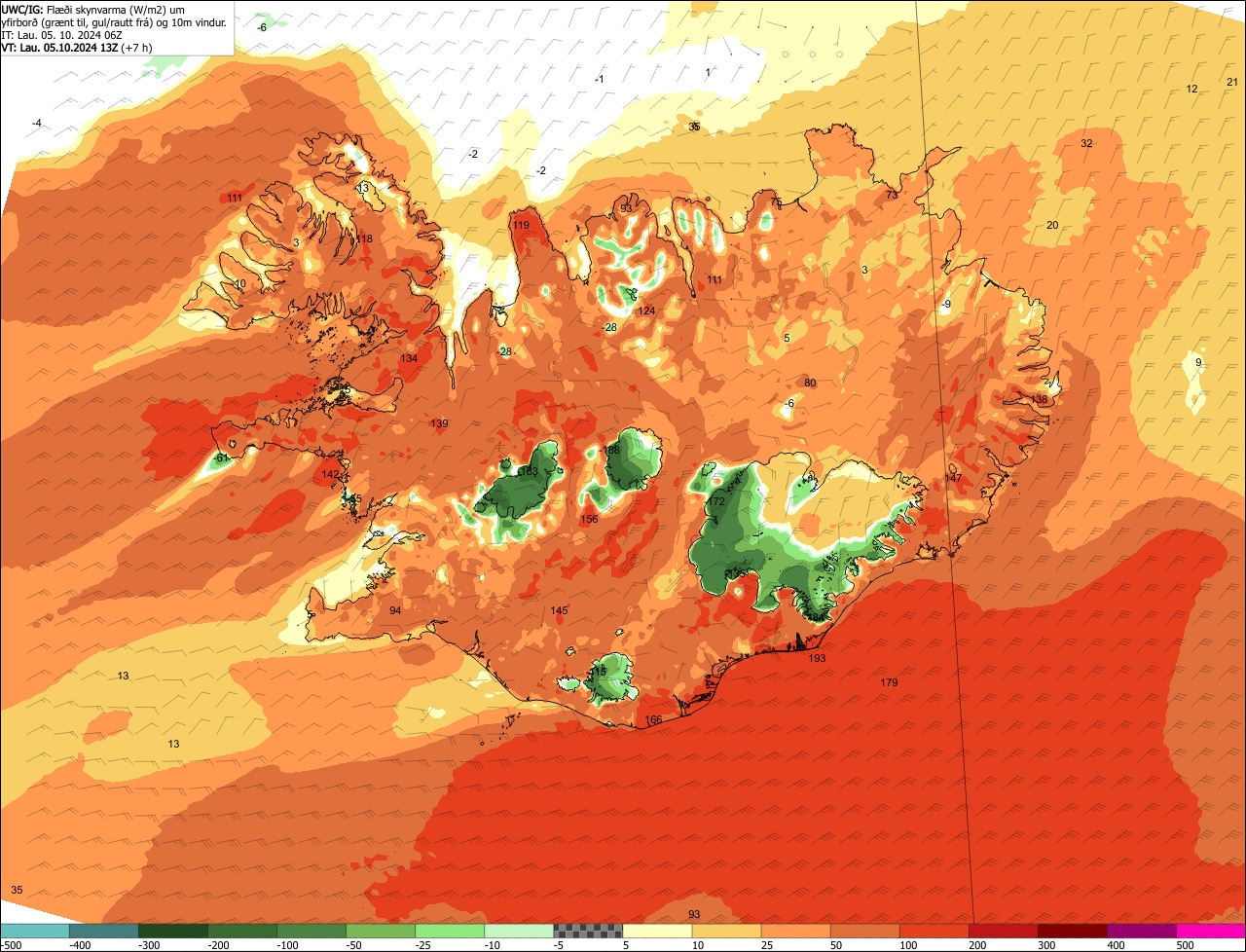This screenshot has height=952, width=1246.
Task: Click the '-400' legend label
Action: click(x=81, y=944)
